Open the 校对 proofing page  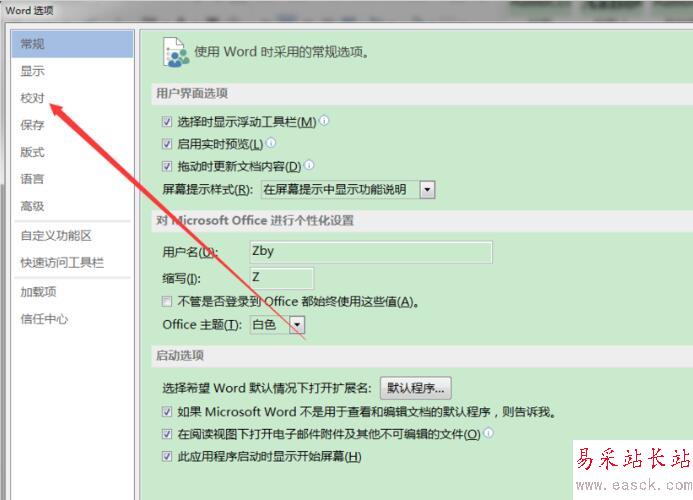point(33,98)
